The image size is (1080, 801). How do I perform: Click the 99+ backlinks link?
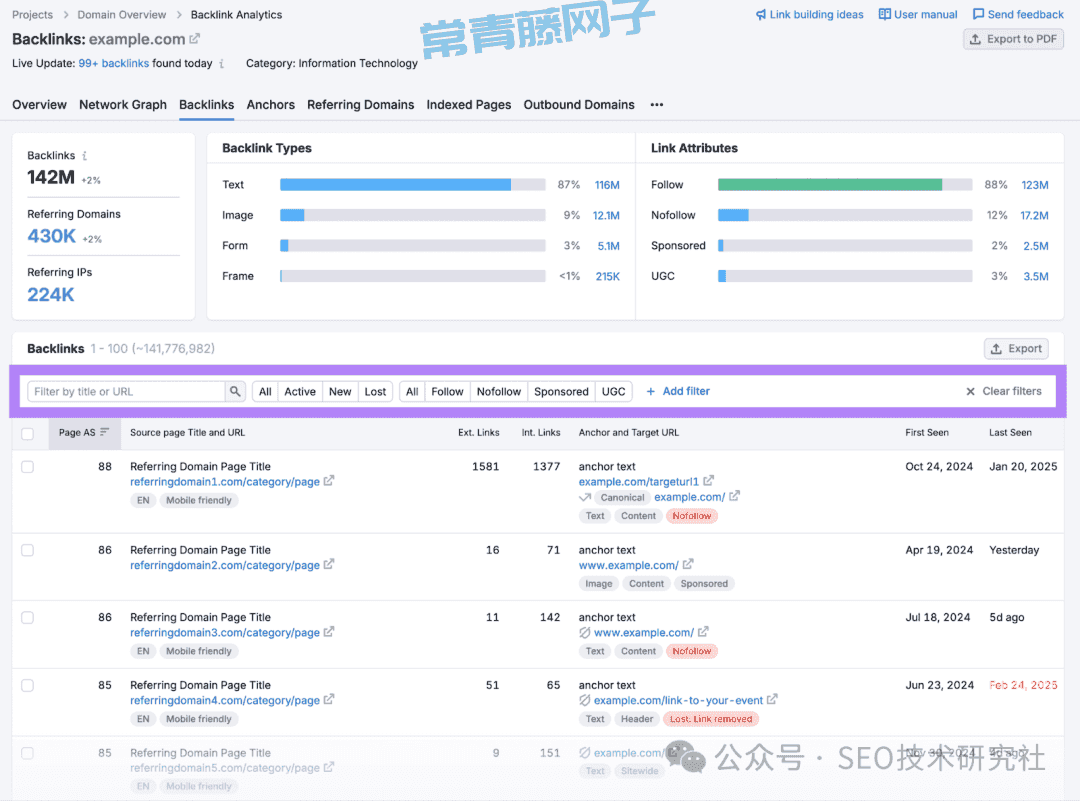[113, 62]
